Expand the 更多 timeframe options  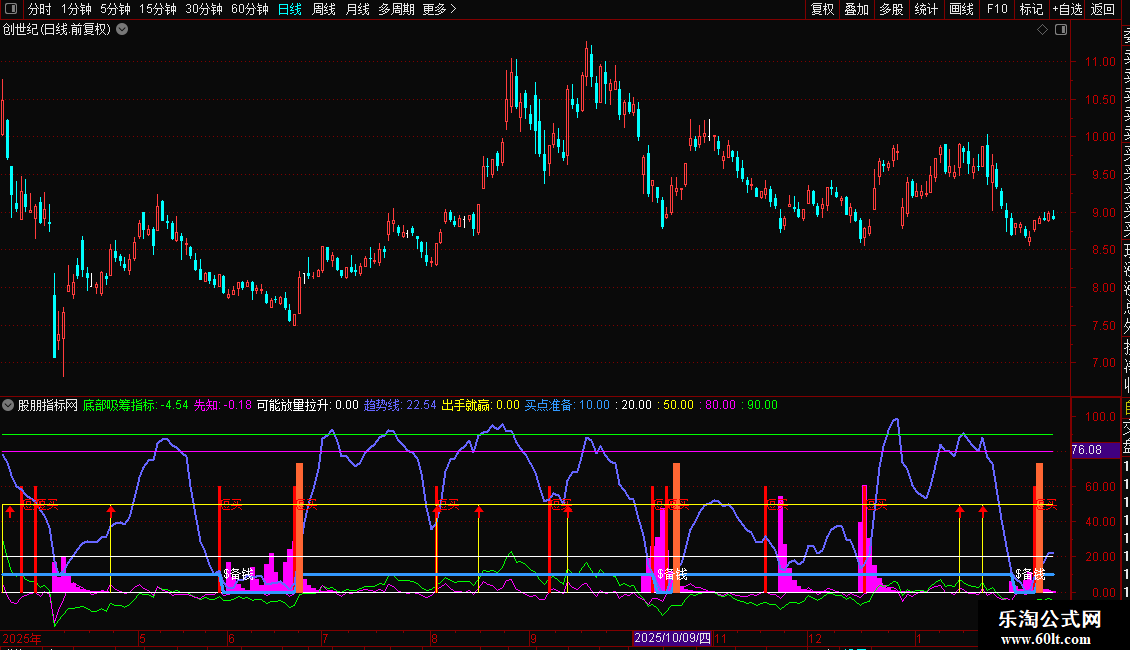click(x=439, y=9)
